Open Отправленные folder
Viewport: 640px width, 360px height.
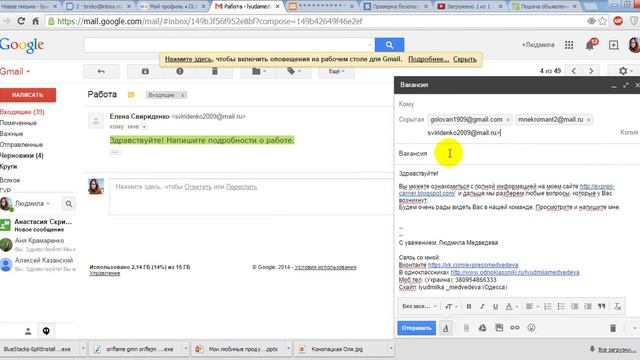(x=21, y=144)
